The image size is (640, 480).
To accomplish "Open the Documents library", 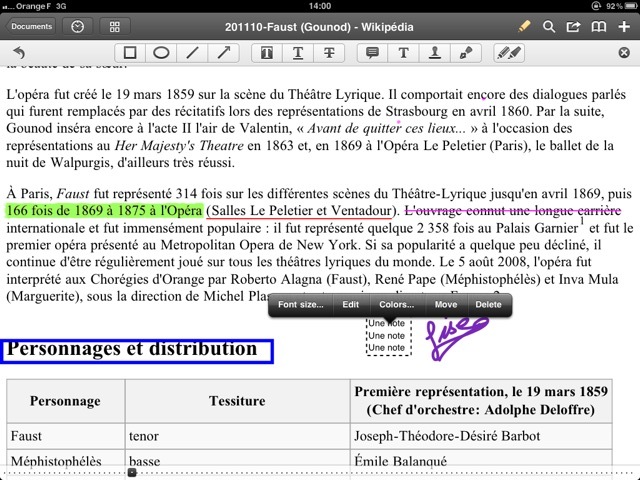I will [x=31, y=27].
